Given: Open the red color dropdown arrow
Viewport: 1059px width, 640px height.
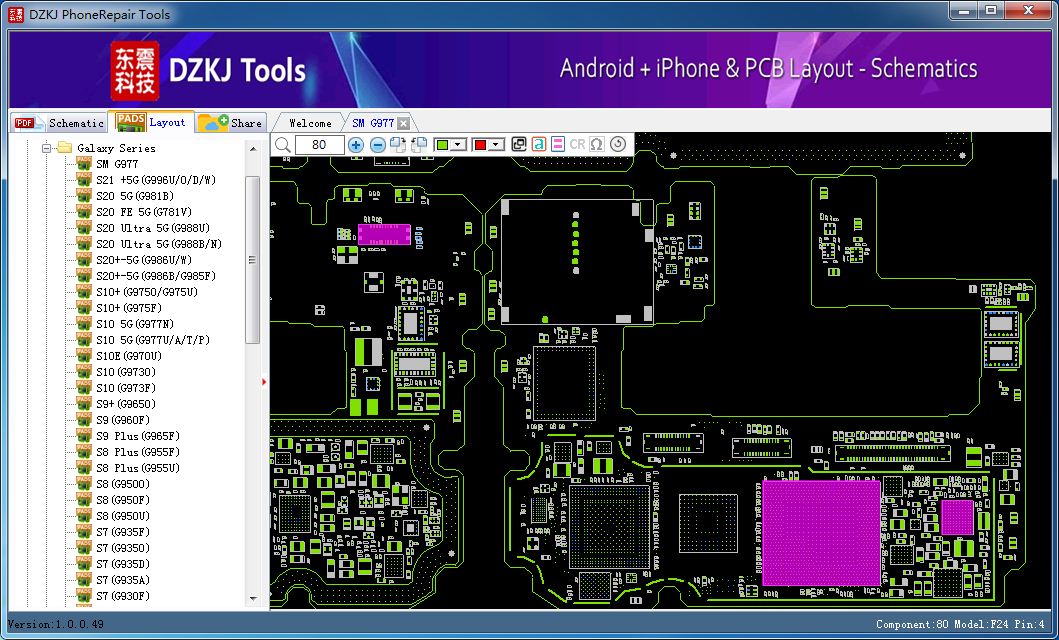Looking at the screenshot, I should (497, 145).
